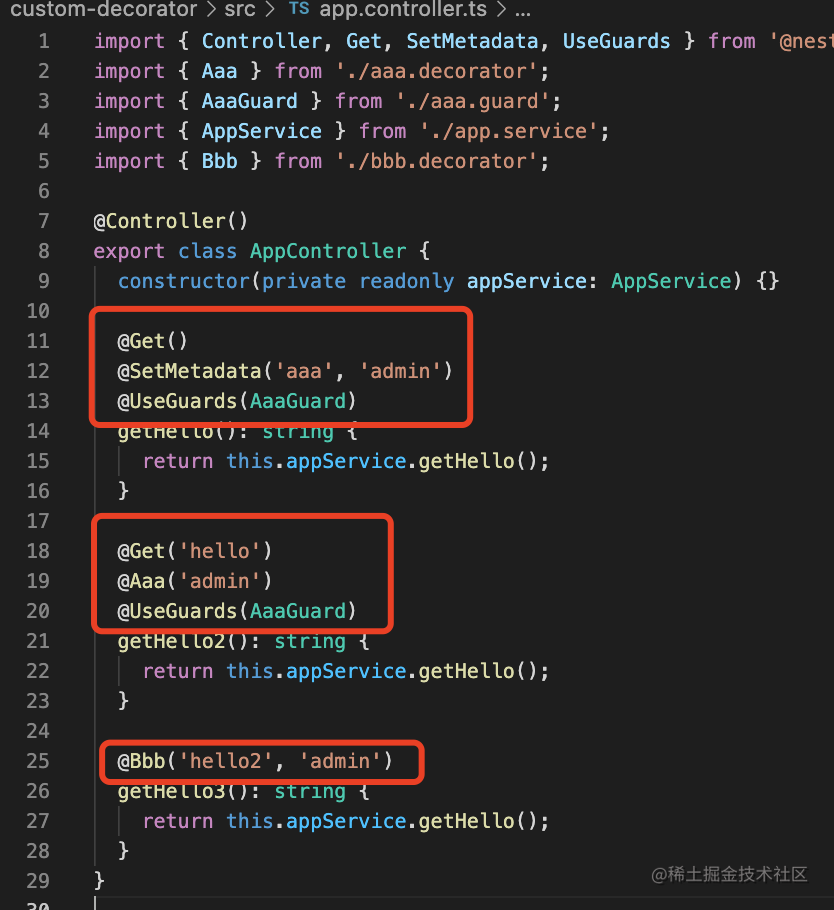Click the TS file icon in breadcrumb

tap(299, 9)
